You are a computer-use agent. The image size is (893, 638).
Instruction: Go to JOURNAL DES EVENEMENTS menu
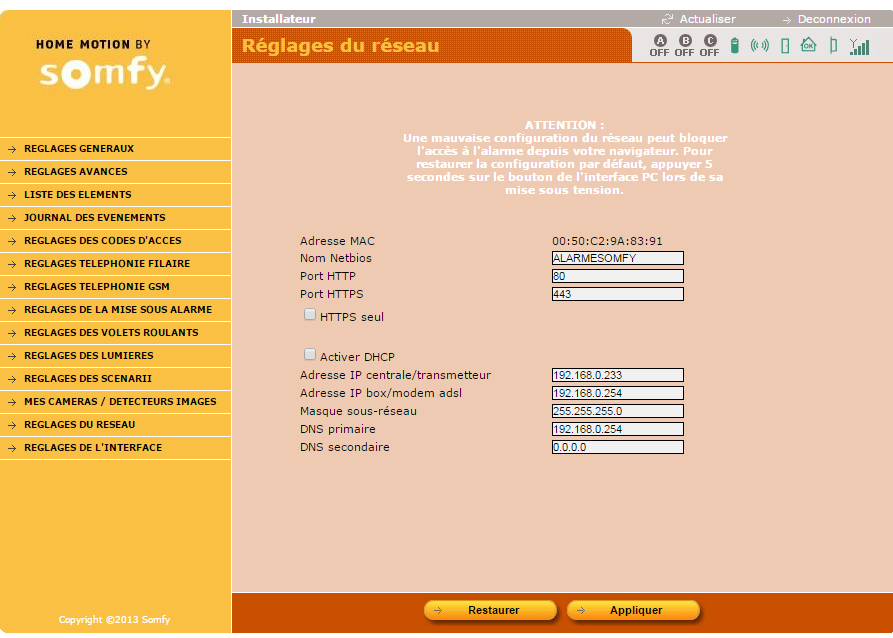[x=95, y=218]
